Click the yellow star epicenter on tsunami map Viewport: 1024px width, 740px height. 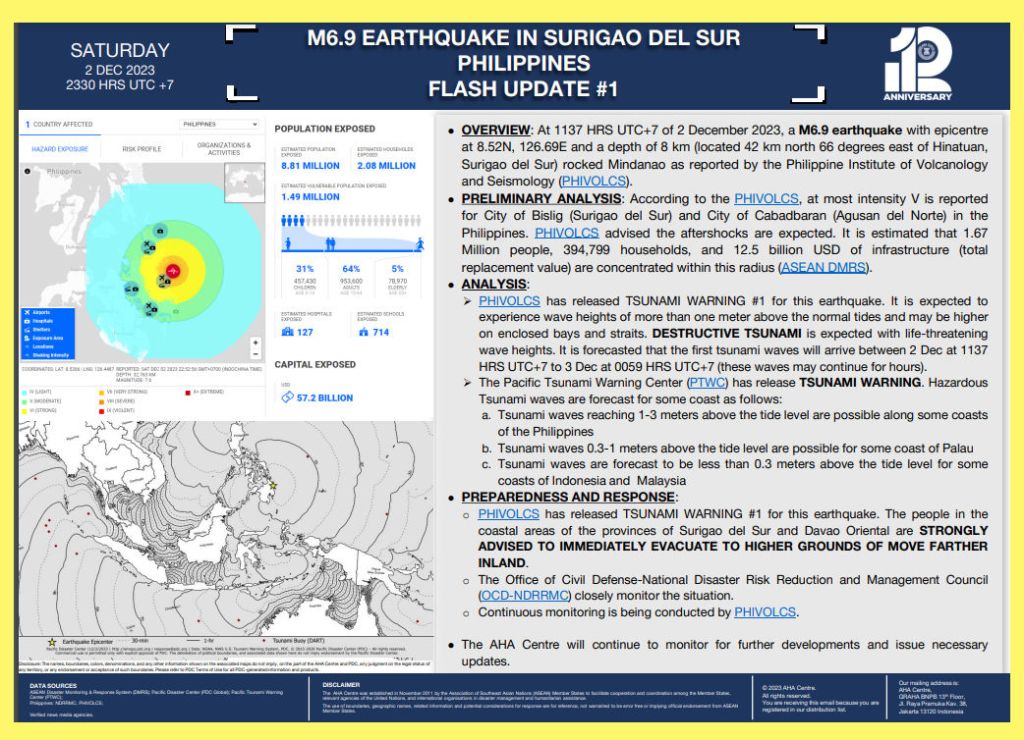pos(272,486)
